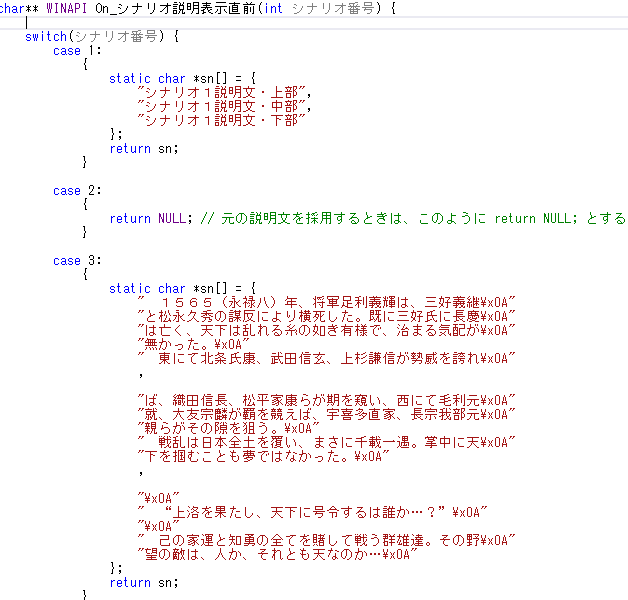Click the case 1: label
Screen dimensions: 628x600
click(70, 50)
